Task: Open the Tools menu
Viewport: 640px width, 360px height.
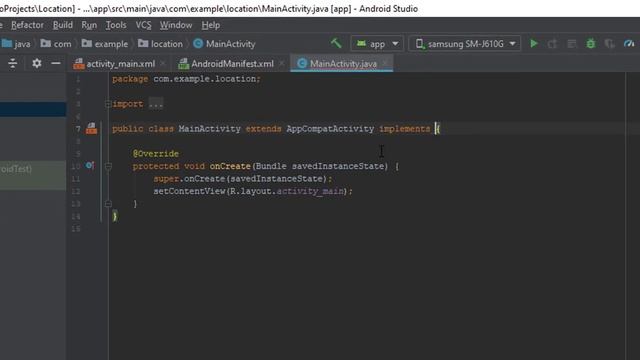Action: pos(116,25)
